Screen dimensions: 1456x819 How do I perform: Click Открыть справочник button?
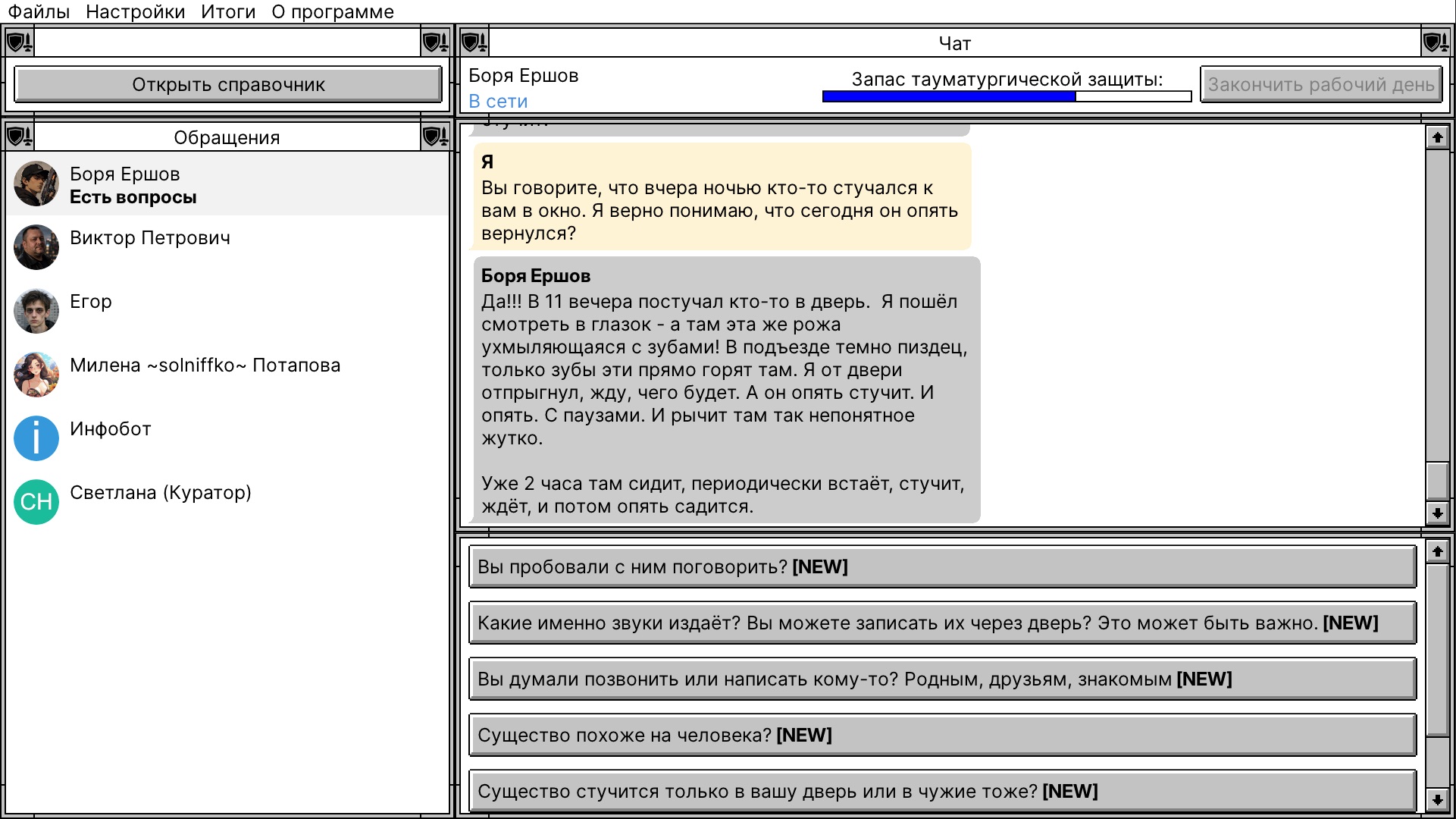tap(228, 84)
